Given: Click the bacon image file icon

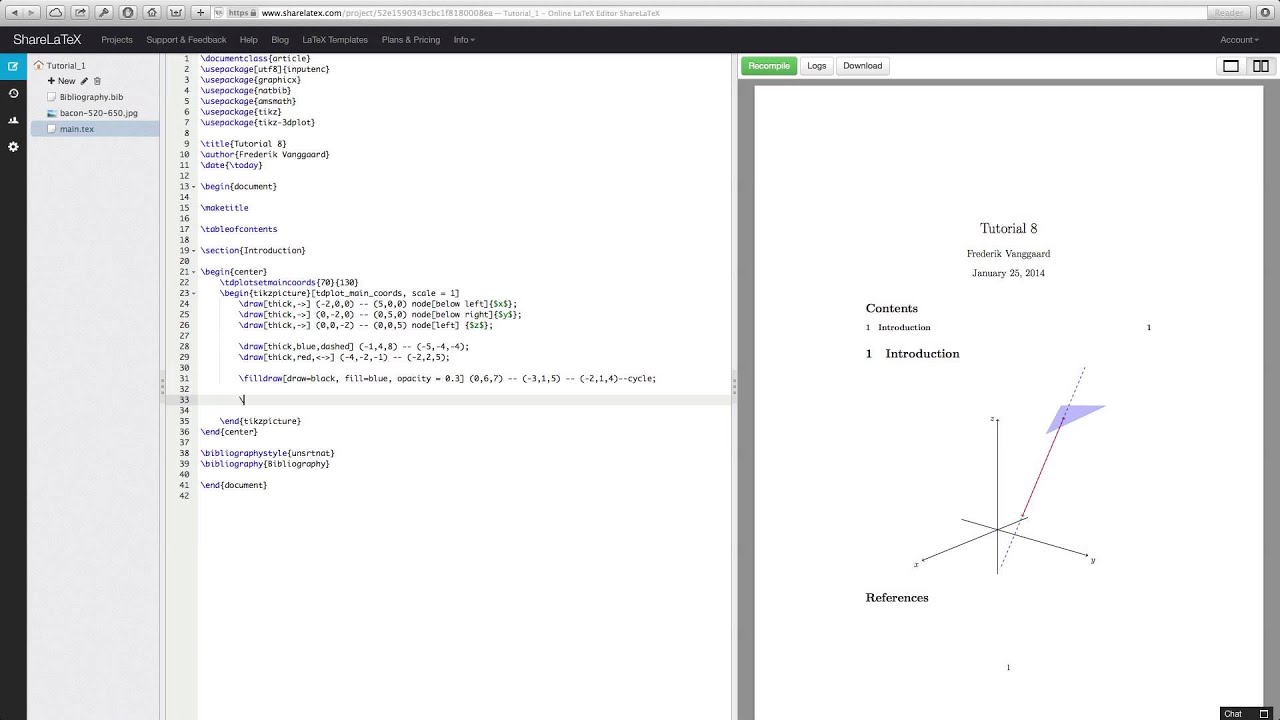Looking at the screenshot, I should pos(51,113).
